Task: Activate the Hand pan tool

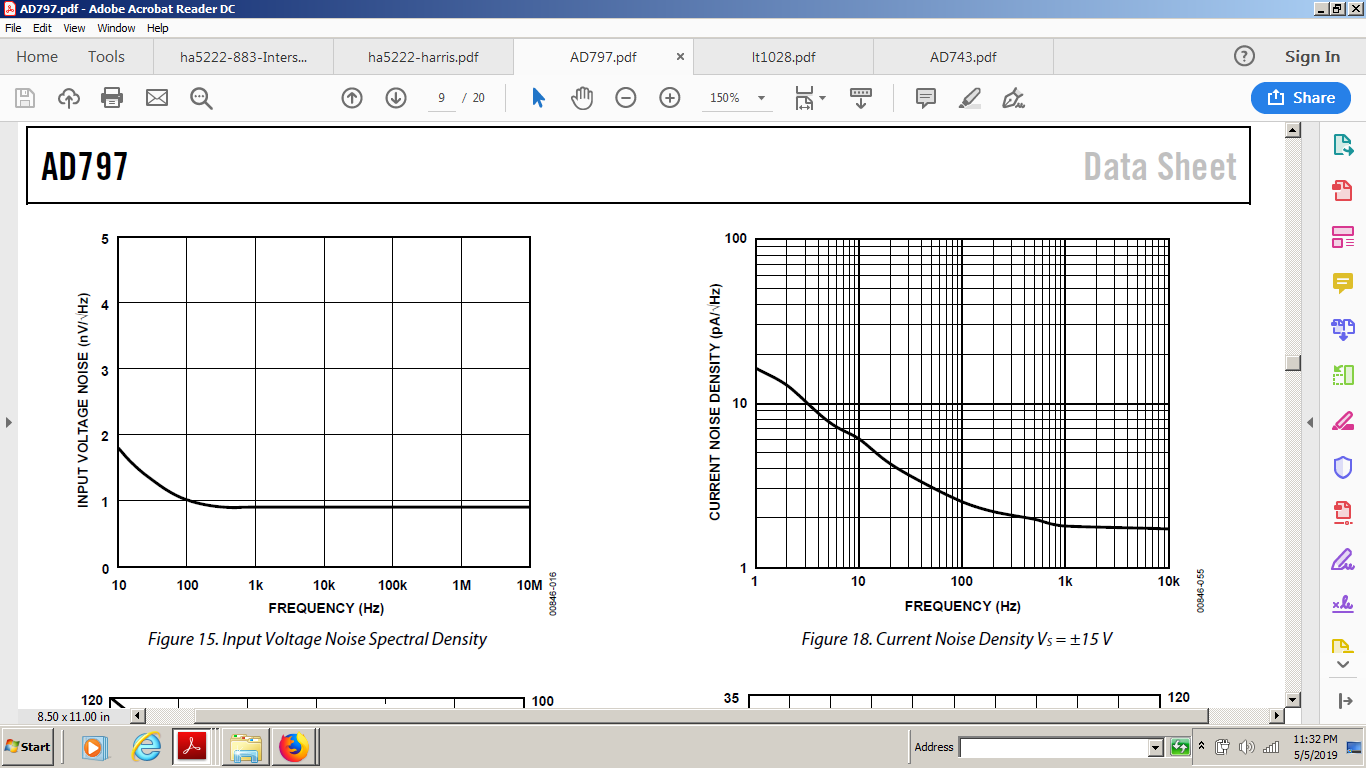Action: coord(582,98)
